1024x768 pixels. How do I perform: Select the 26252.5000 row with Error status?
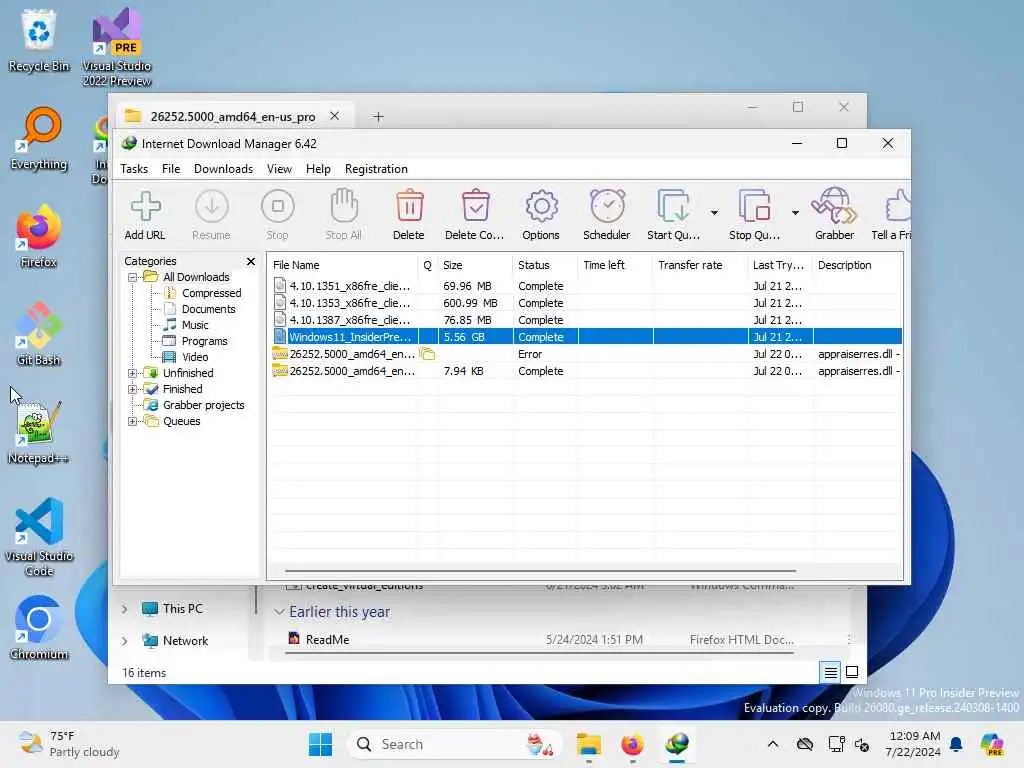[x=586, y=354]
